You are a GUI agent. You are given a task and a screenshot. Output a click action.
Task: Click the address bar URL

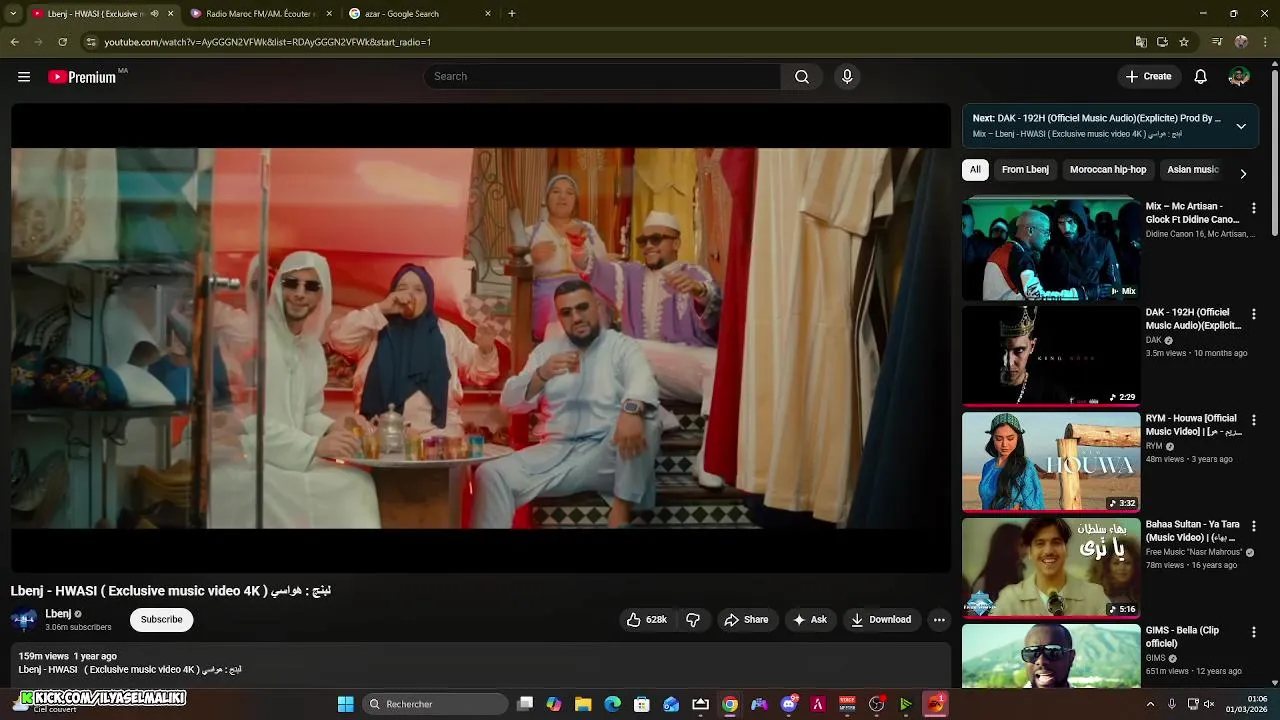click(268, 42)
